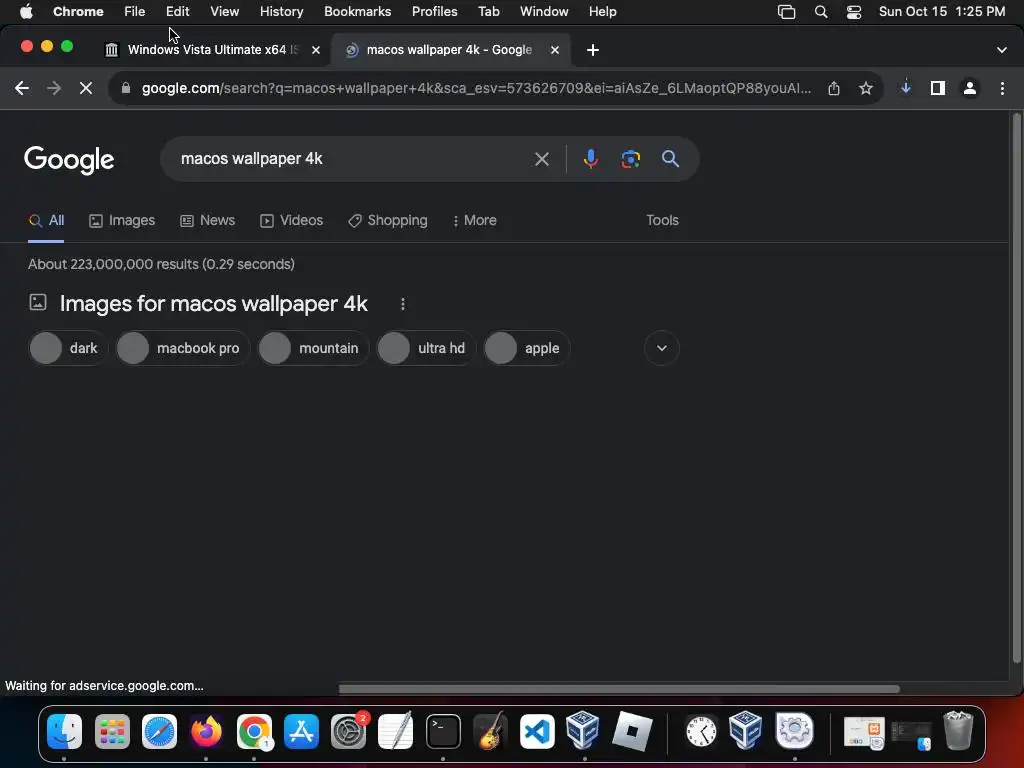The width and height of the screenshot is (1024, 768).
Task: Close the Windows Vista Ultimate tab
Action: [316, 50]
